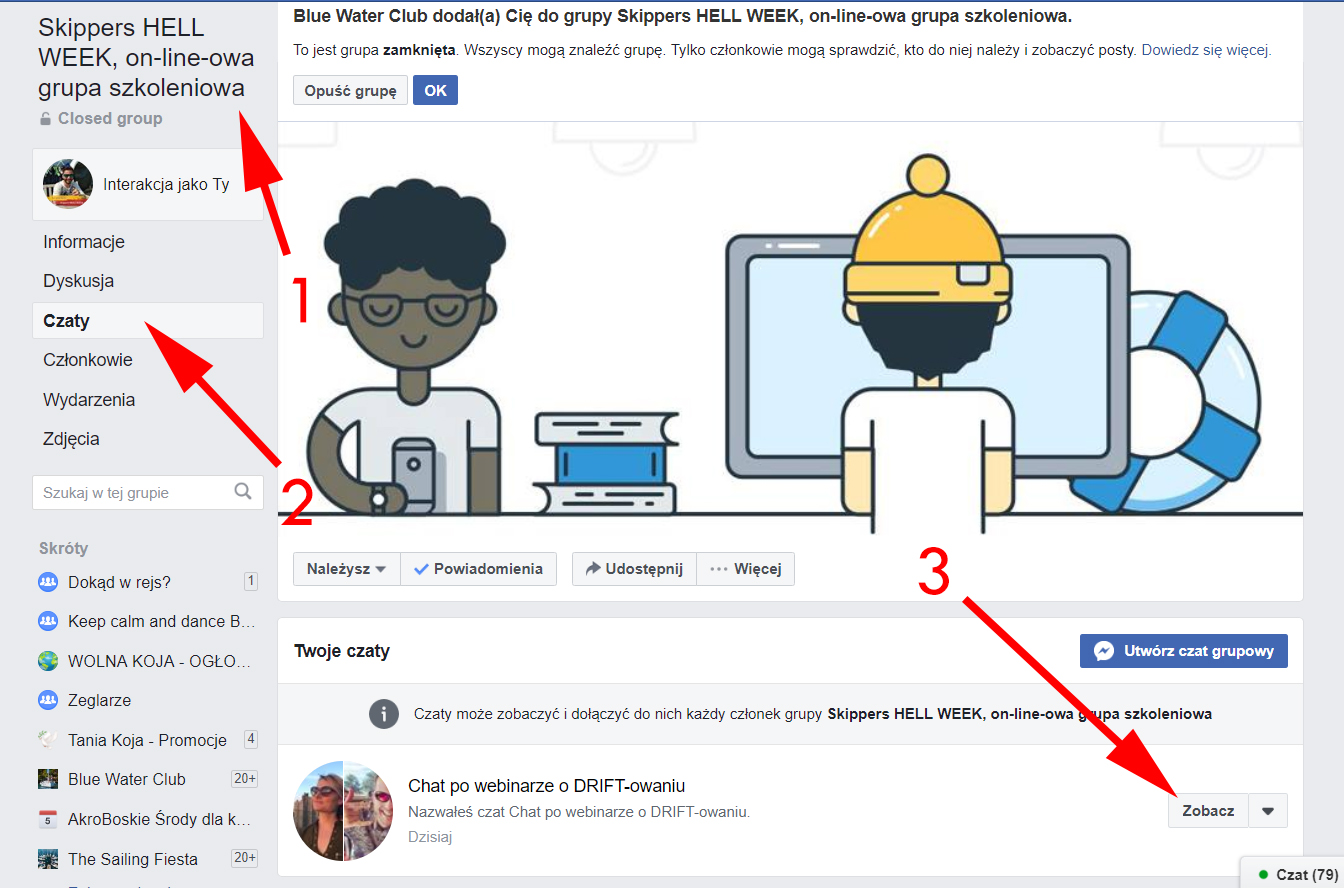Screen dimensions: 1344x888
Task: Open the Czat (79) bar
Action: coord(1292,873)
